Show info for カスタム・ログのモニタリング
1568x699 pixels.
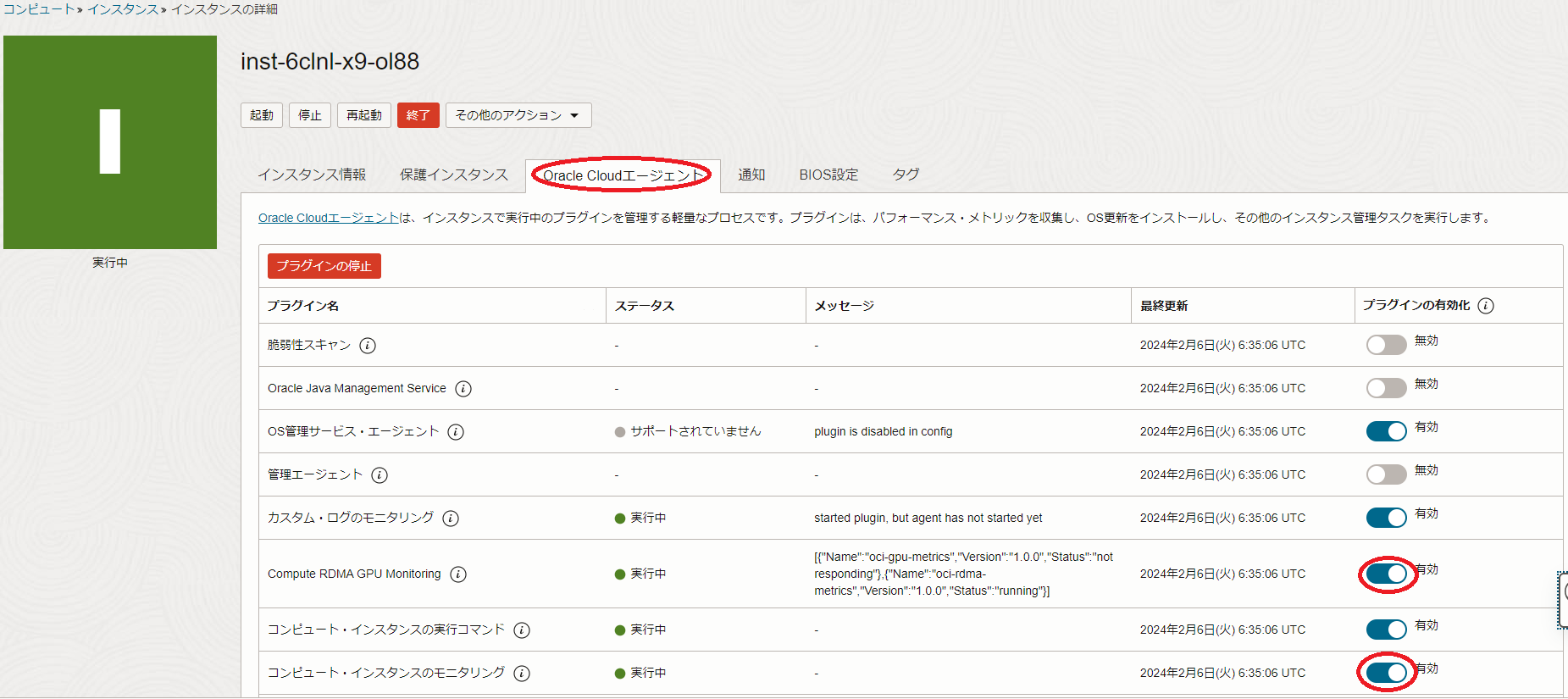[451, 519]
